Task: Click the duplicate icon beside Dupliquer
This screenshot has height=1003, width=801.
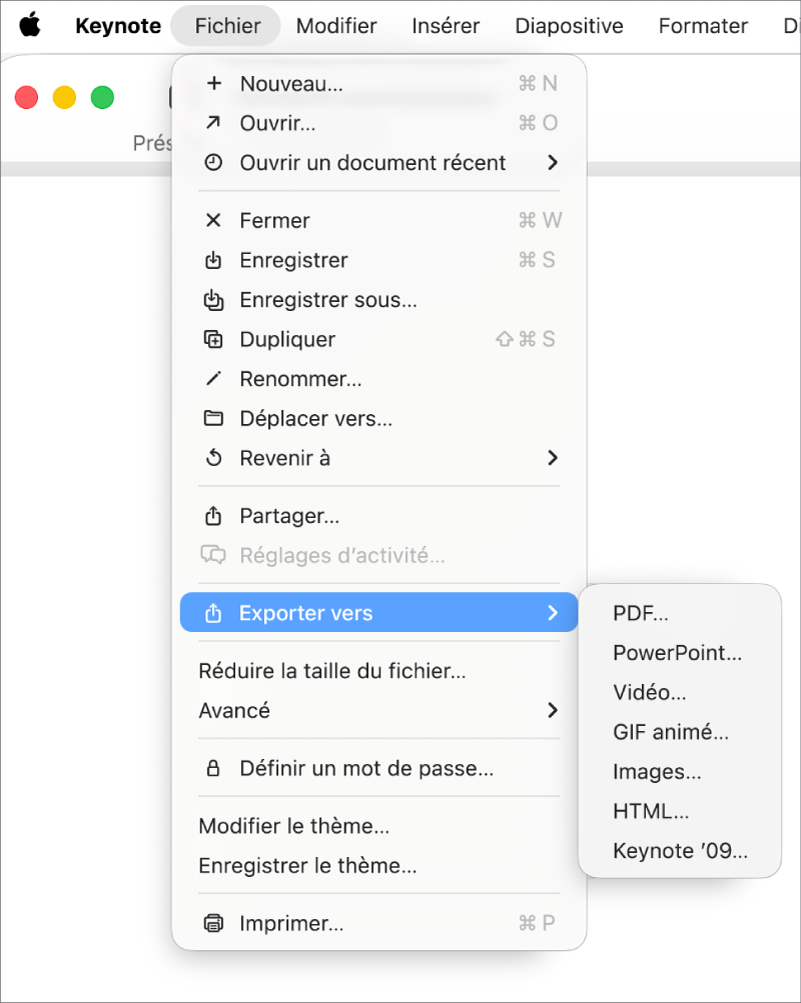Action: [x=214, y=339]
